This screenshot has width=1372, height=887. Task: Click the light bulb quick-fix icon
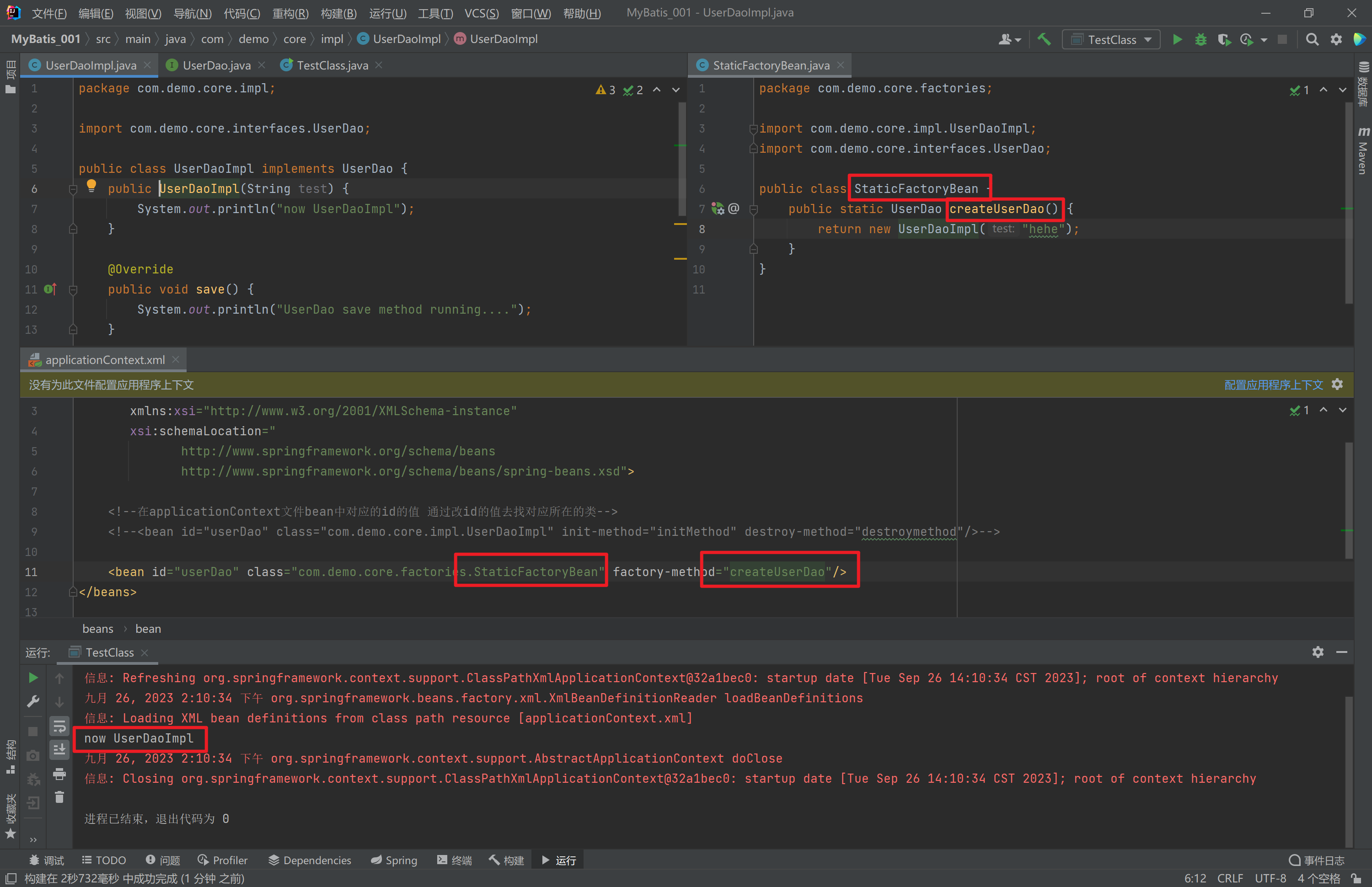click(x=91, y=186)
